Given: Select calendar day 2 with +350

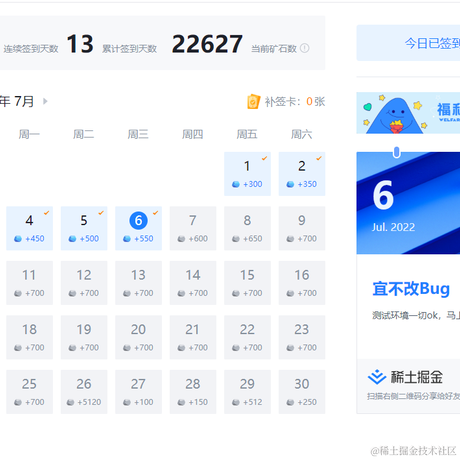Looking at the screenshot, I should pyautogui.click(x=302, y=174).
